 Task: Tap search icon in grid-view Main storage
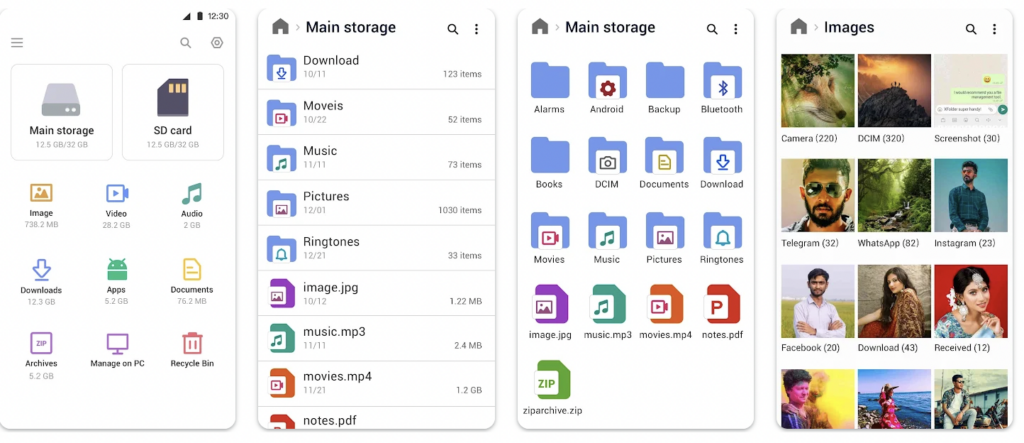click(712, 29)
